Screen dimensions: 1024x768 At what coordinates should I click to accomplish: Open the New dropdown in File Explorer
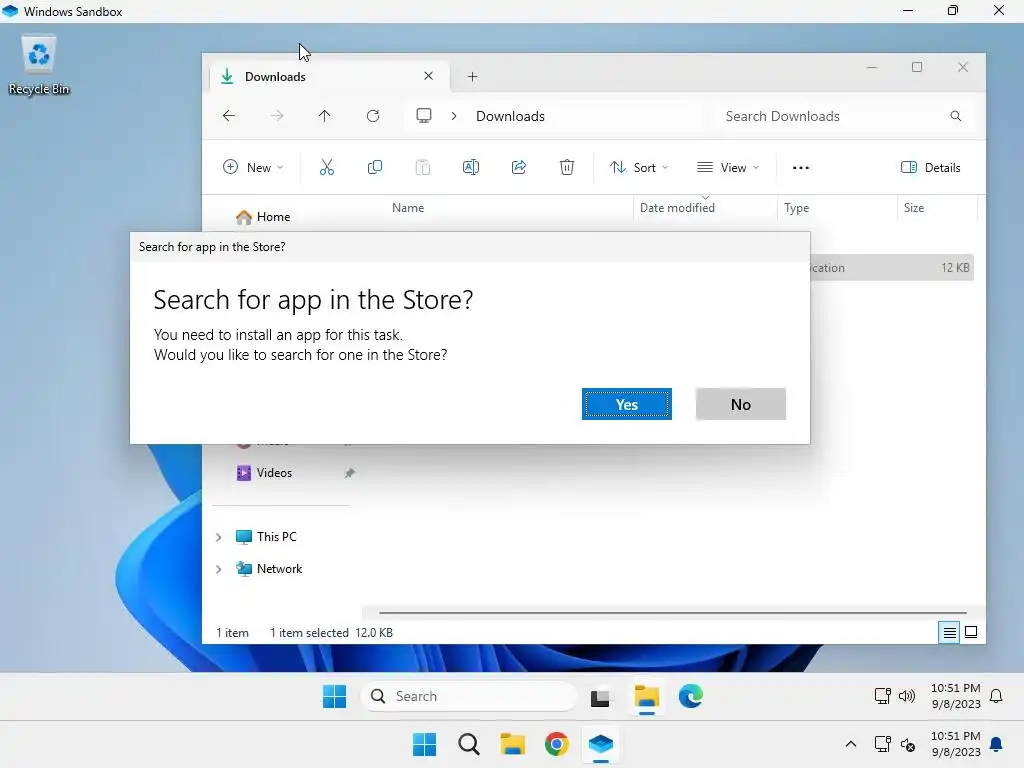pyautogui.click(x=253, y=167)
